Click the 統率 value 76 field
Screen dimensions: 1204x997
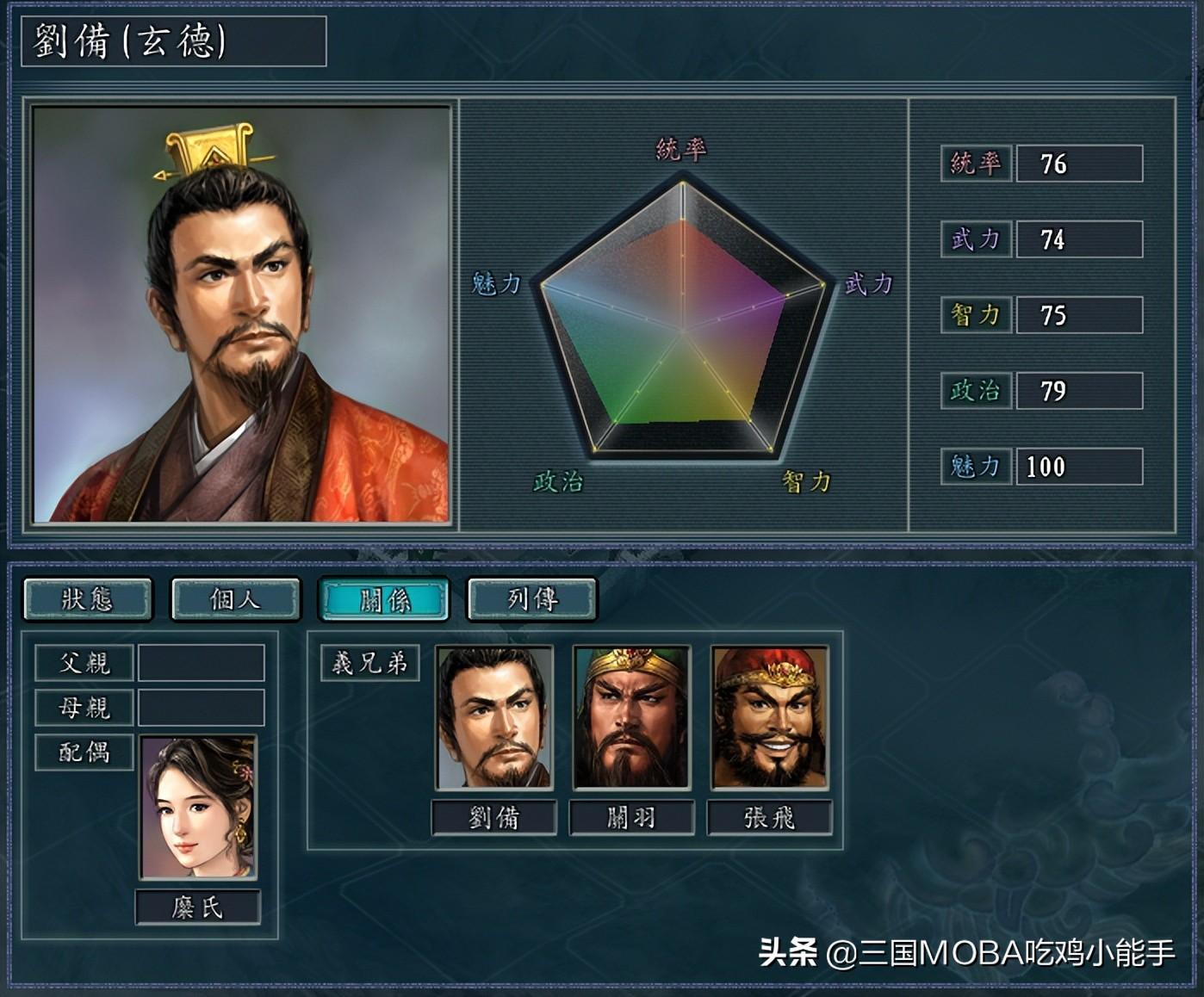[x=1079, y=164]
